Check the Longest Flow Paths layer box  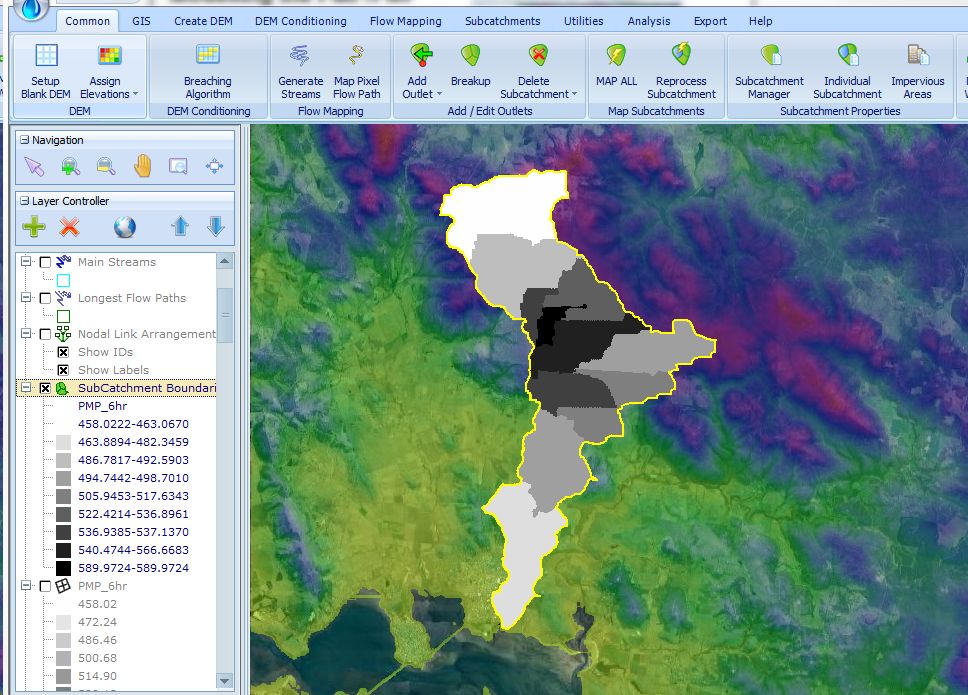click(45, 298)
